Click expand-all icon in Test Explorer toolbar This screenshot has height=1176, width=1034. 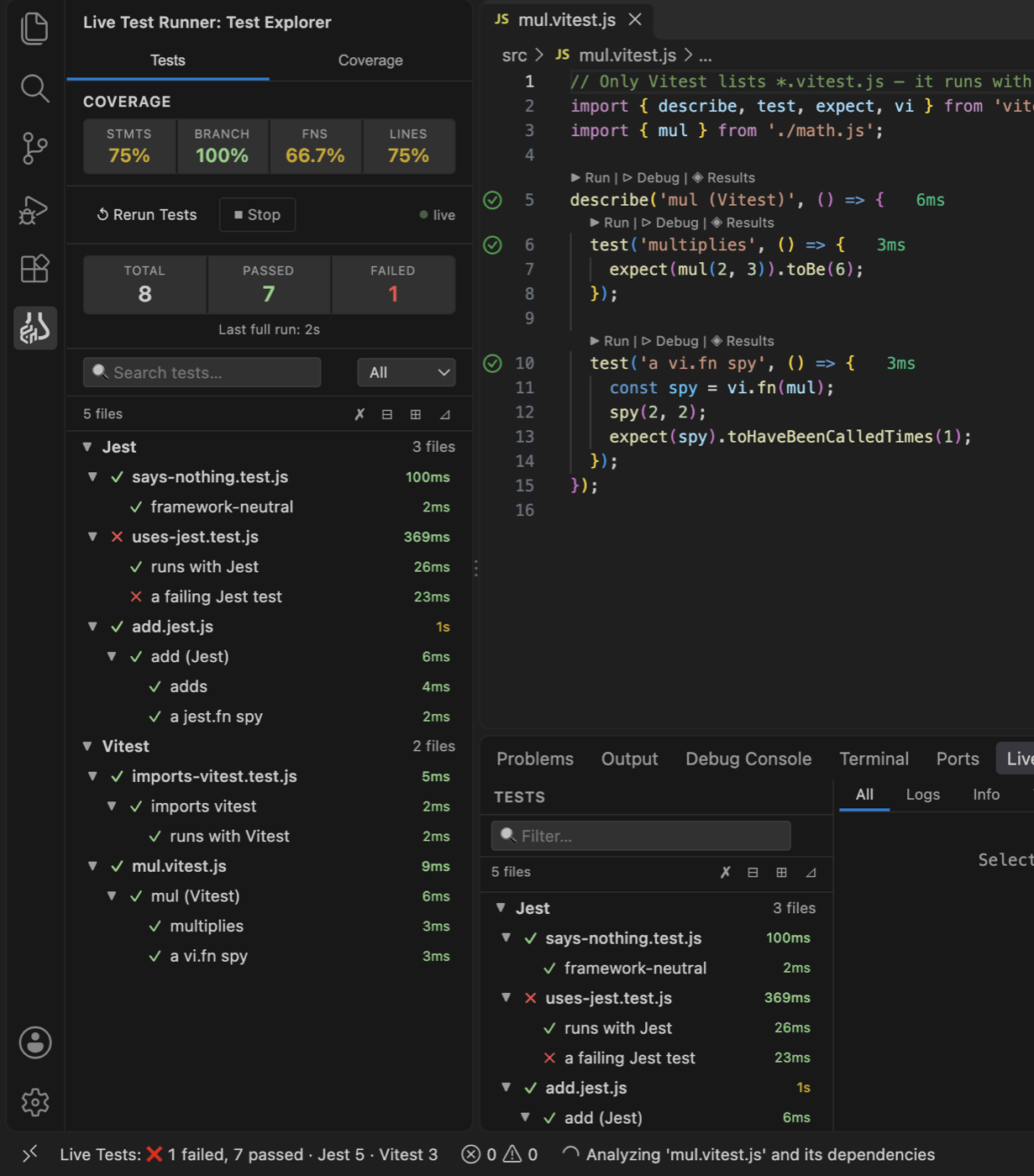tap(415, 414)
